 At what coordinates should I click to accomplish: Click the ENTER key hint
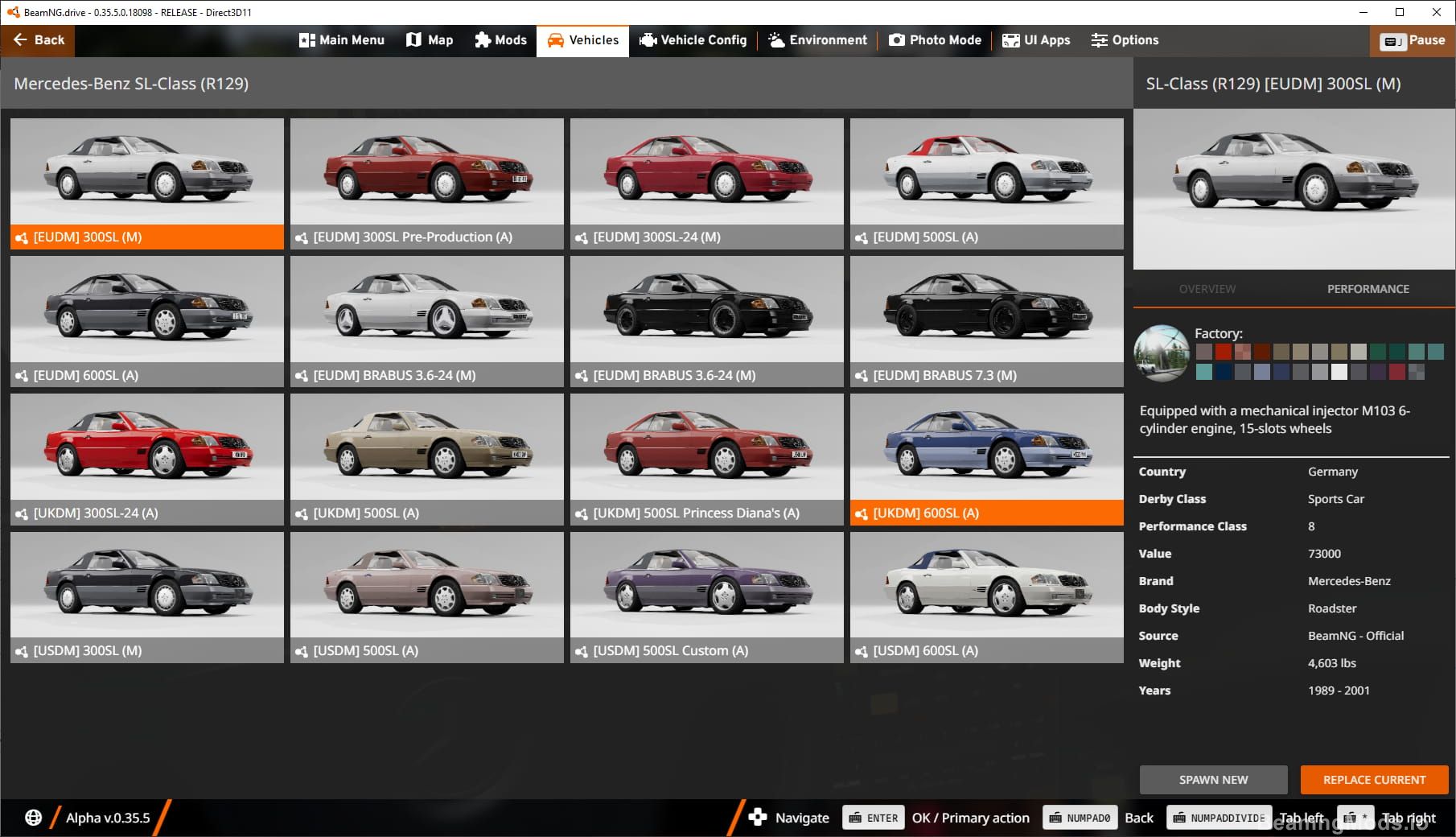(874, 818)
